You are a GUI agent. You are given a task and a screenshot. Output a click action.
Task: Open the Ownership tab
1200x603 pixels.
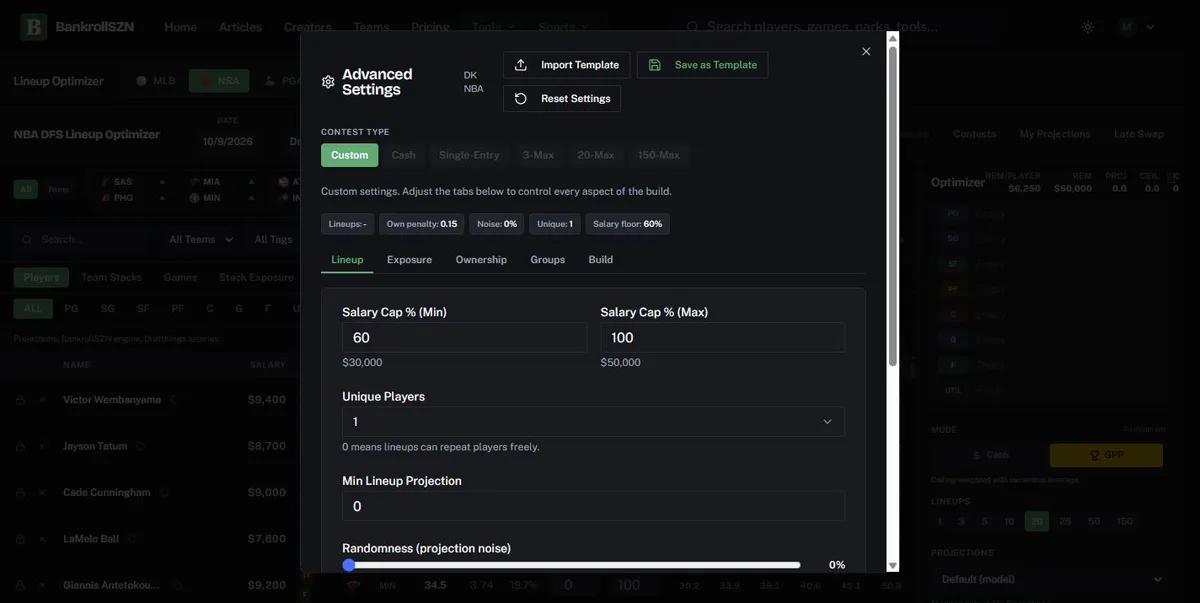click(x=481, y=260)
